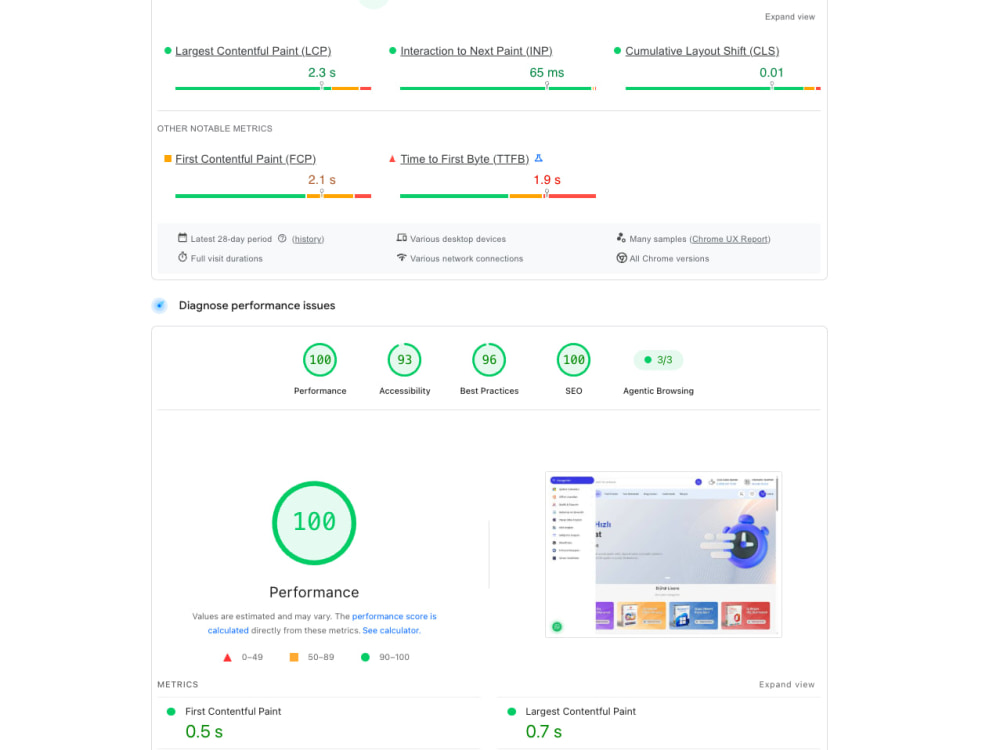The width and height of the screenshot is (1000, 750).
Task: Open the Largest Contentful Paint (LCP) link
Action: pyautogui.click(x=253, y=51)
